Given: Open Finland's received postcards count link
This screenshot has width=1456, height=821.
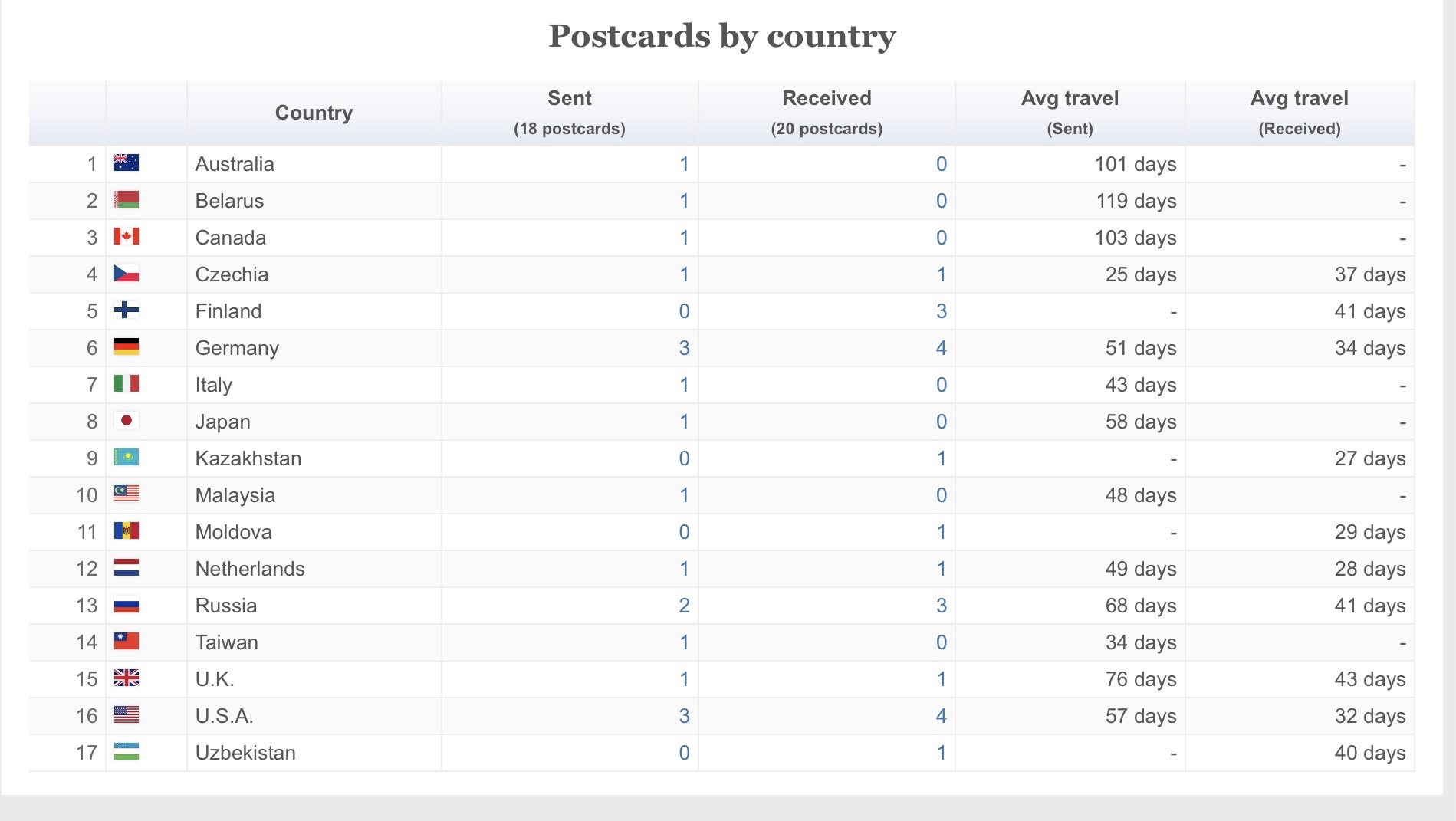Looking at the screenshot, I should (x=941, y=311).
